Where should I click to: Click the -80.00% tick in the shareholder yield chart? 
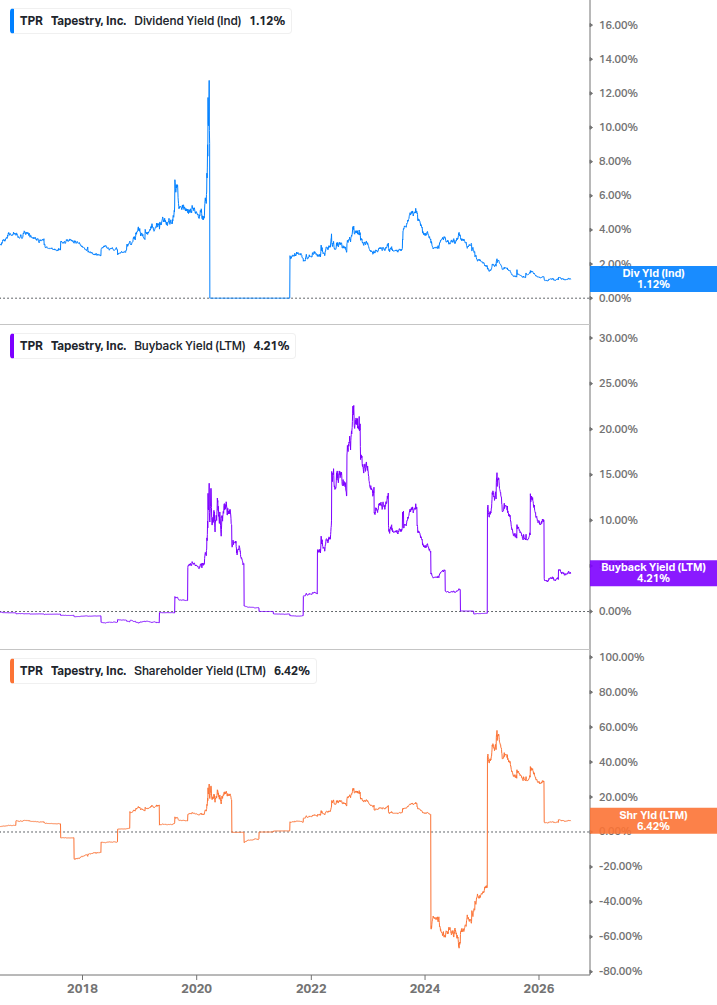[620, 972]
